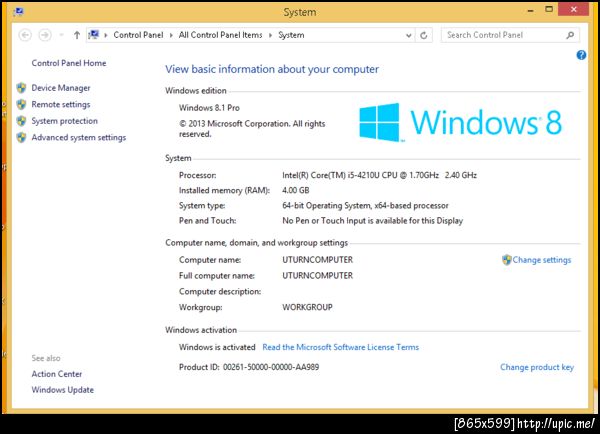Screen dimensions: 600x434
Task: Click the System window title bar icon
Action: [x=18, y=12]
